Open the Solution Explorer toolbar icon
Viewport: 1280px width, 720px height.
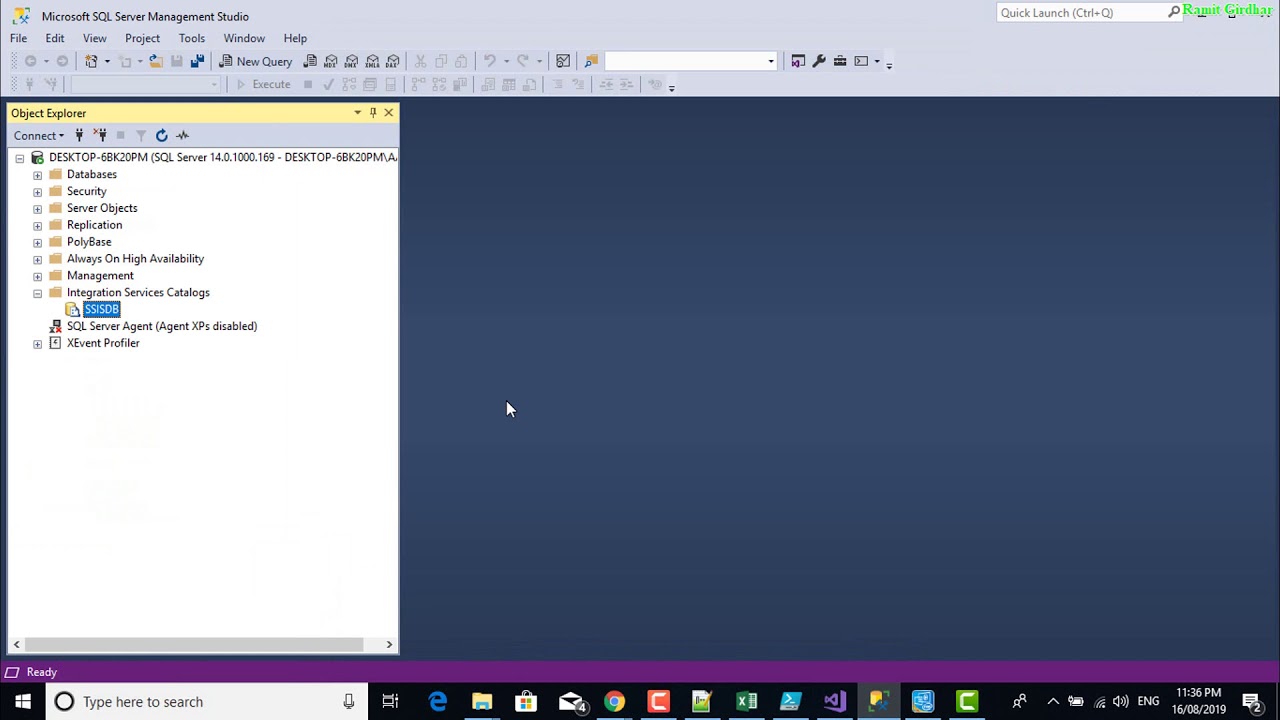[x=798, y=61]
